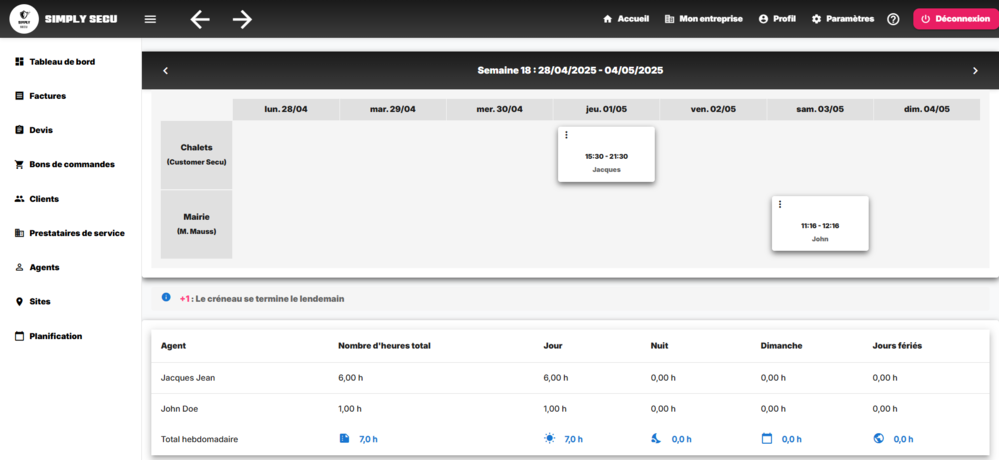The height and width of the screenshot is (460, 999).
Task: Click the forward arrow in header
Action: coord(242,19)
